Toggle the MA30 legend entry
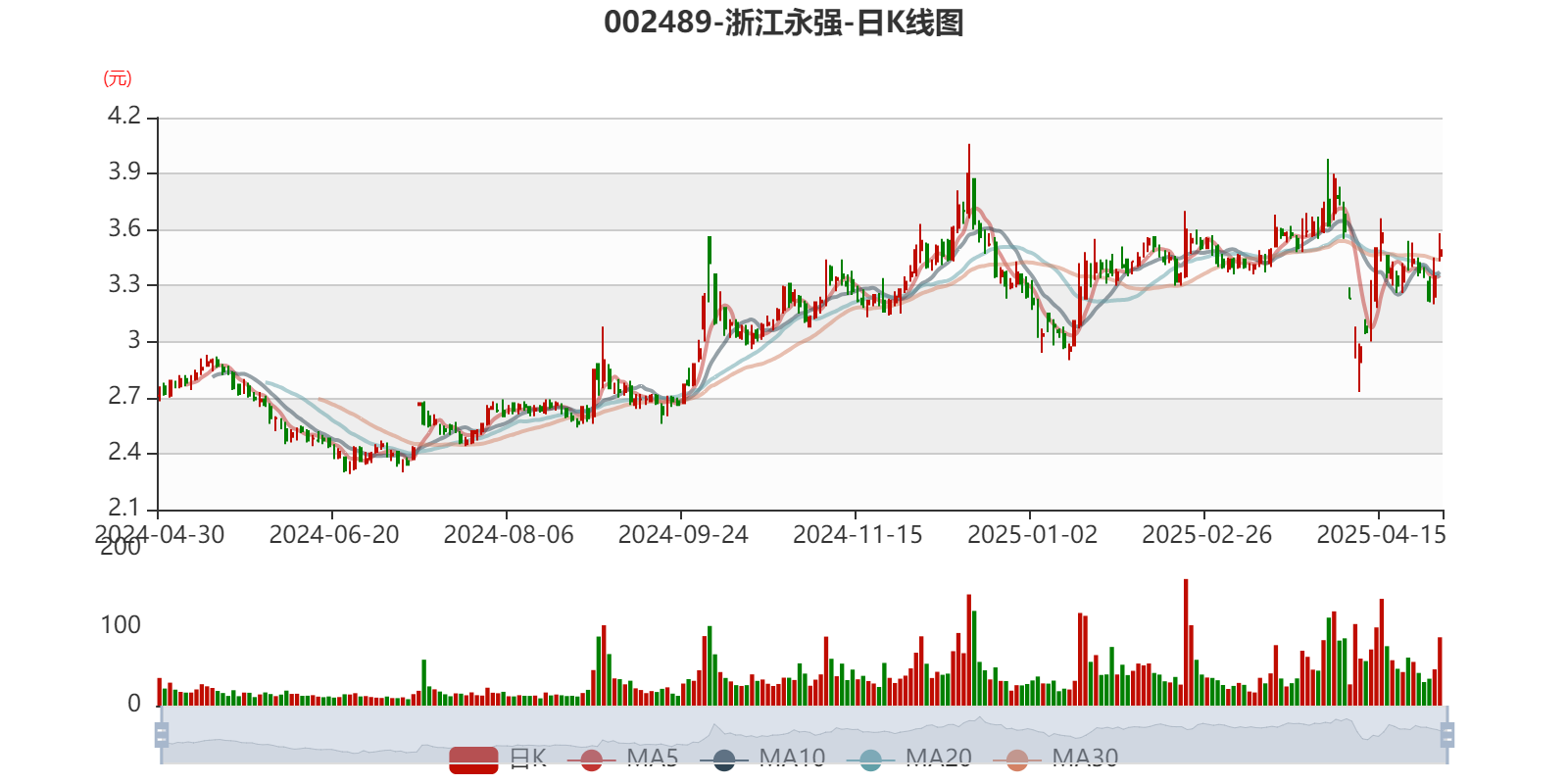Image resolution: width=1568 pixels, height=784 pixels. [1055, 759]
